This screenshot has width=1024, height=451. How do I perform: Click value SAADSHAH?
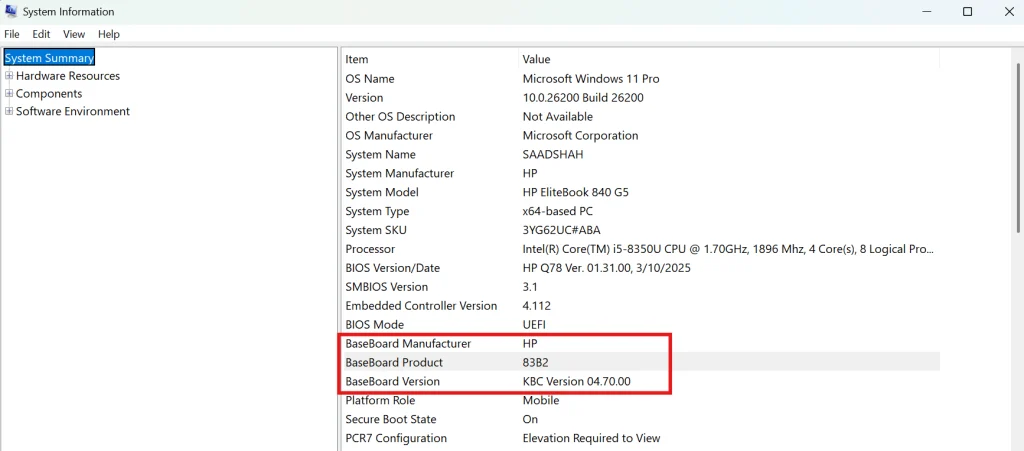click(x=553, y=155)
